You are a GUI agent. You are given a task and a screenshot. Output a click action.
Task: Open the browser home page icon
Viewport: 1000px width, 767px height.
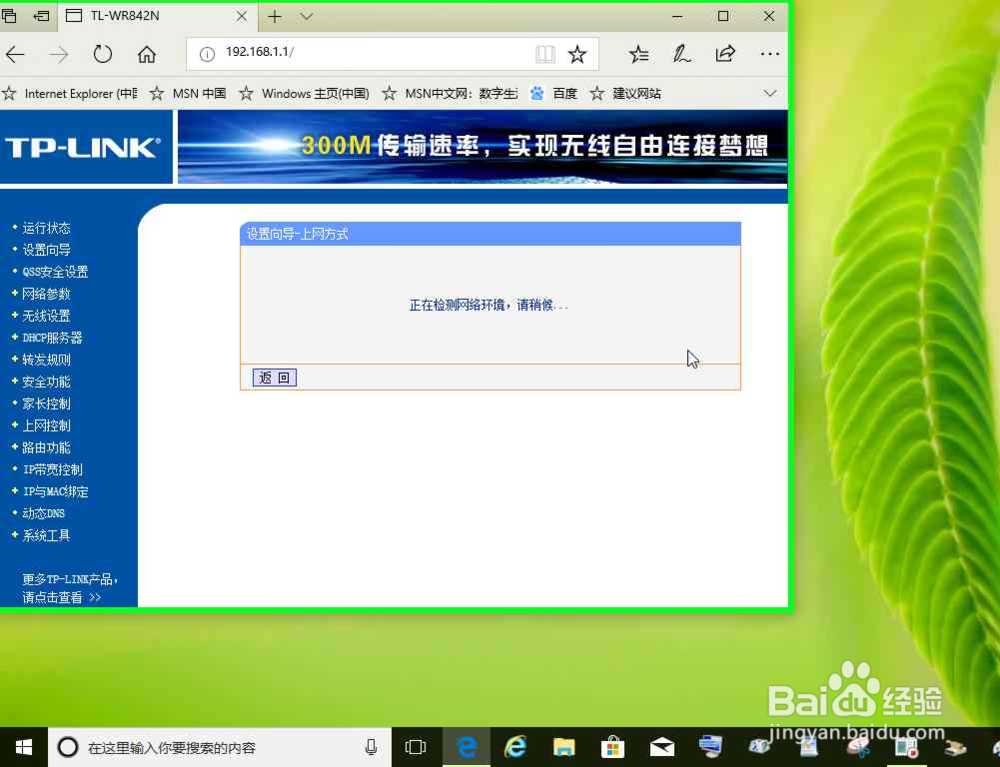point(147,54)
